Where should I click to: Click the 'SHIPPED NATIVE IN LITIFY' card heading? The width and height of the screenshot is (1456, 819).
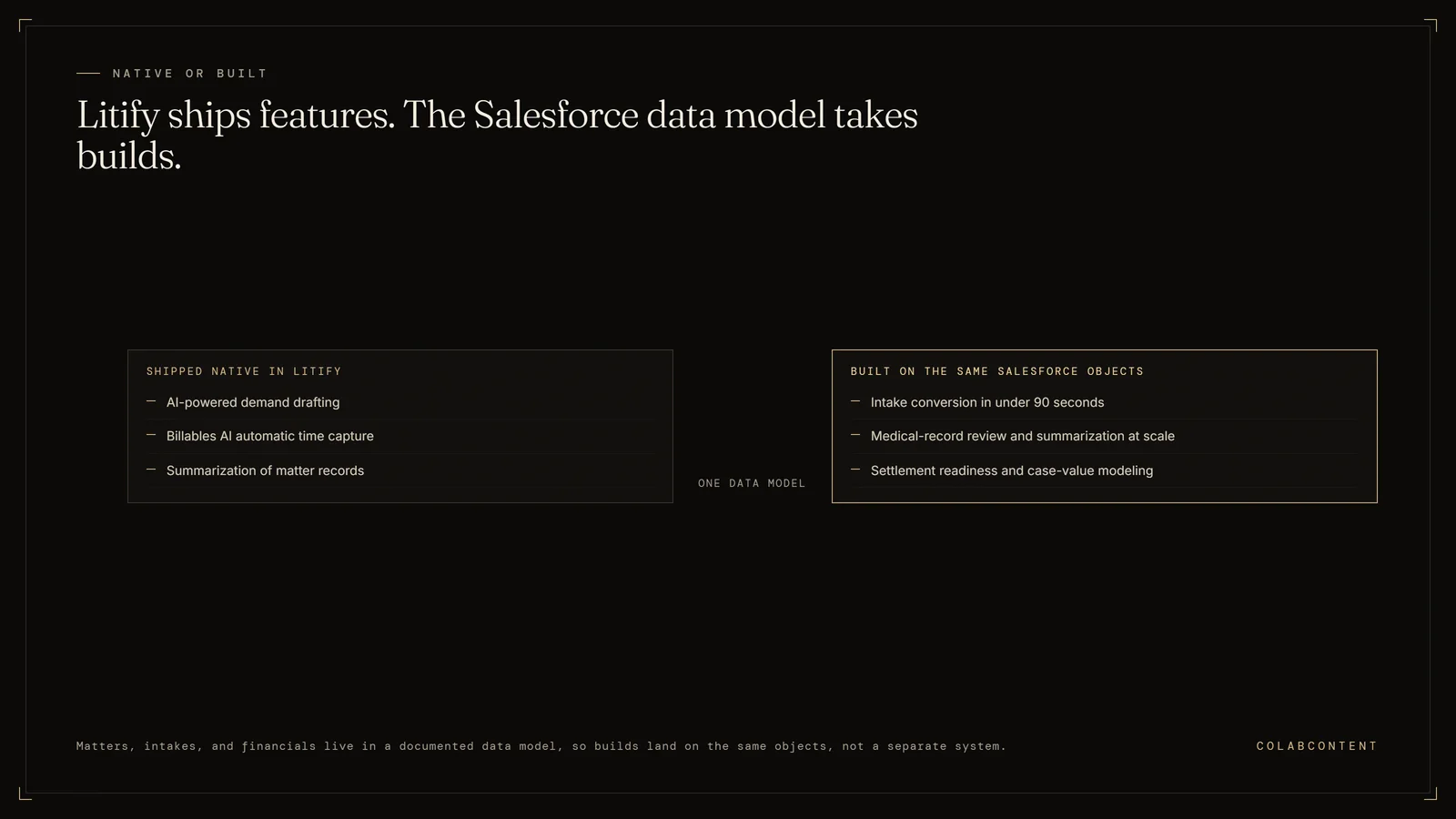(244, 371)
